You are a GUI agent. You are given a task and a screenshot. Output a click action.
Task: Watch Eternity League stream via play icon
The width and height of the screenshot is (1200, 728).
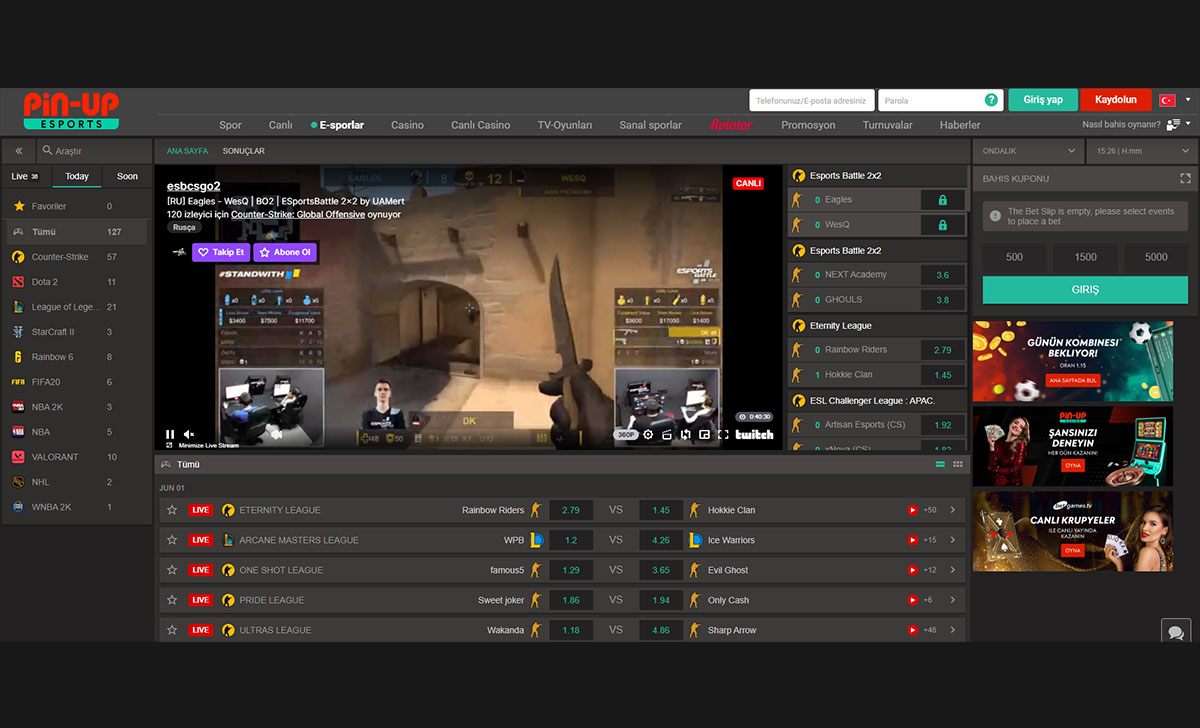coord(912,510)
